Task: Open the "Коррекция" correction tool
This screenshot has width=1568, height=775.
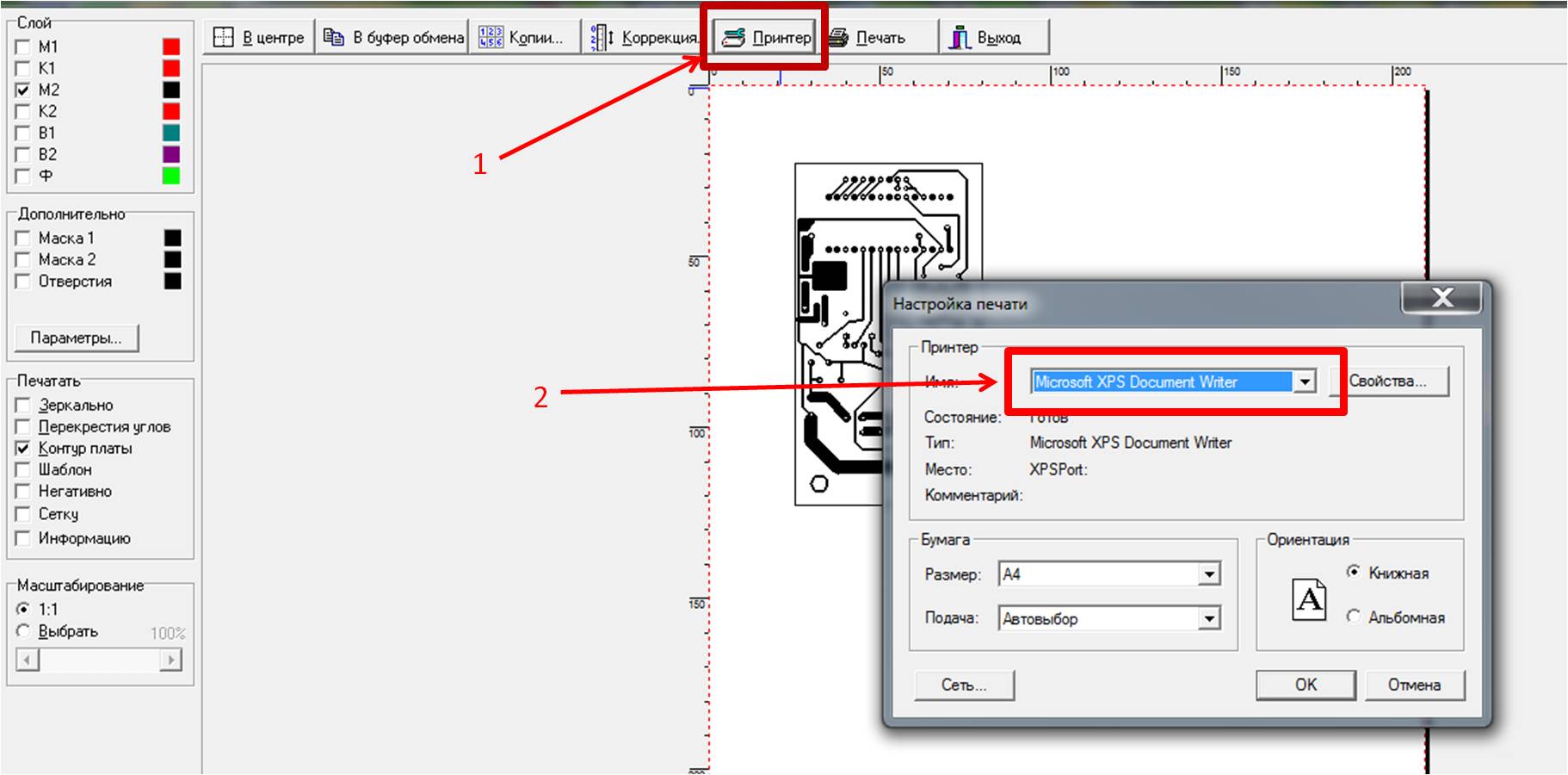Action: 602,37
